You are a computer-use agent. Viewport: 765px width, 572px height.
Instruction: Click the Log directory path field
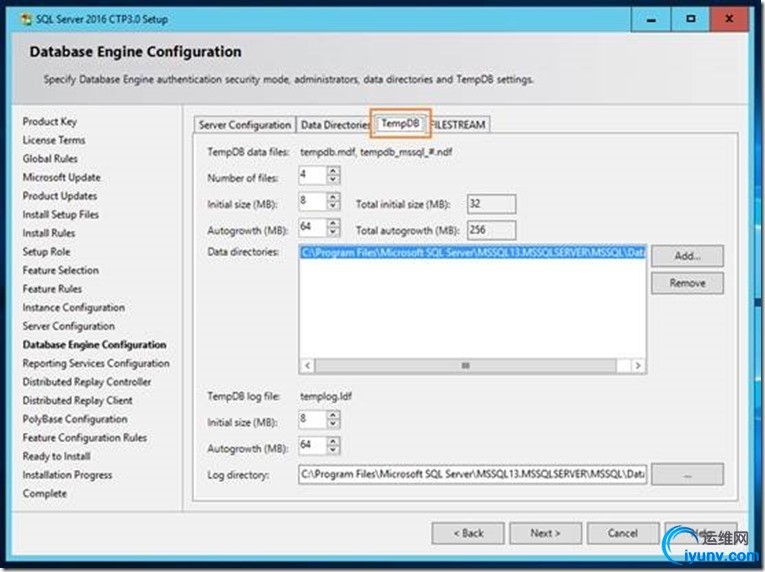point(472,474)
